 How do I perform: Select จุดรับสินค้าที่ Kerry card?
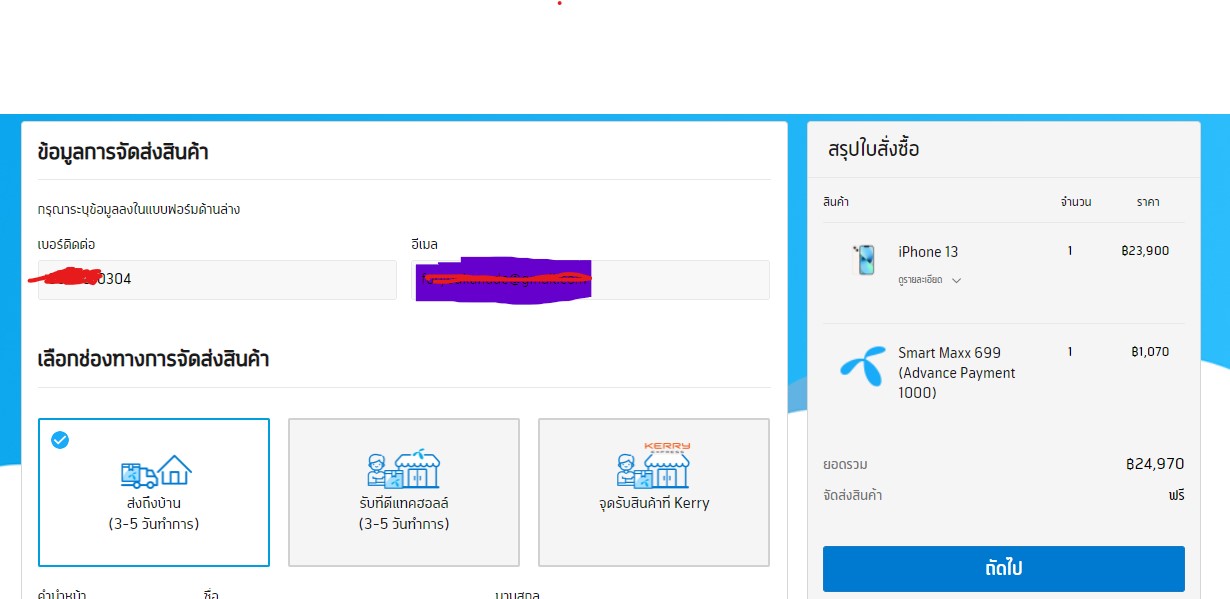[x=654, y=492]
